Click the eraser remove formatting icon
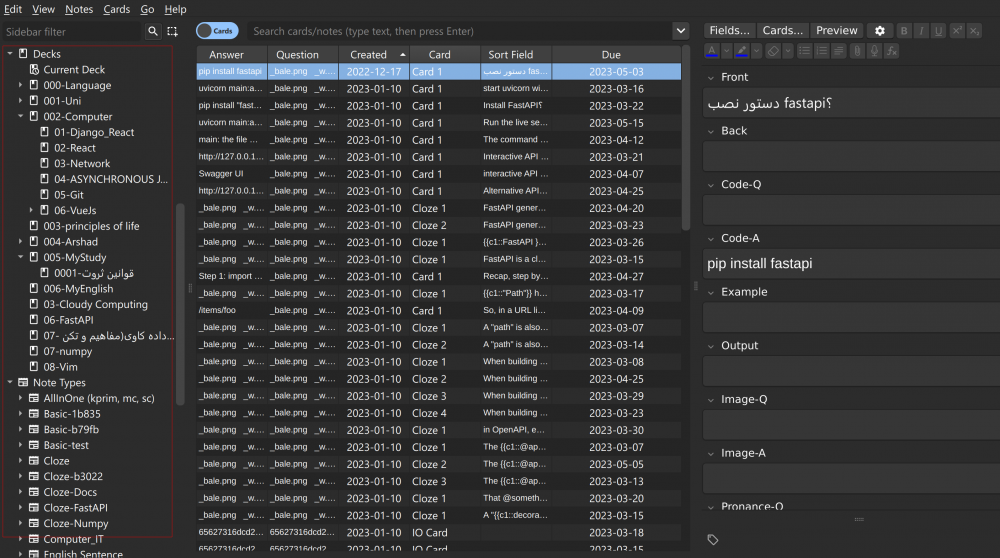The width and height of the screenshot is (1000, 558). click(772, 50)
